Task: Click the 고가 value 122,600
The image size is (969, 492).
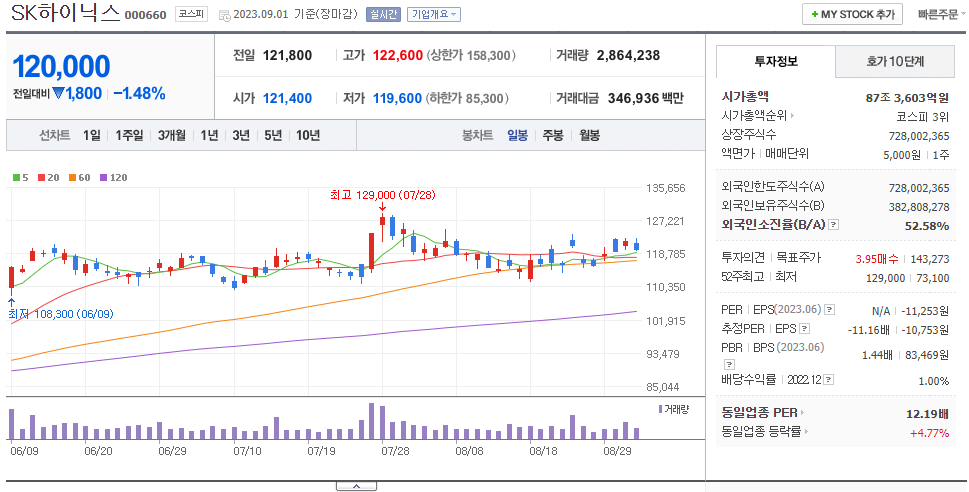Action: [x=398, y=56]
